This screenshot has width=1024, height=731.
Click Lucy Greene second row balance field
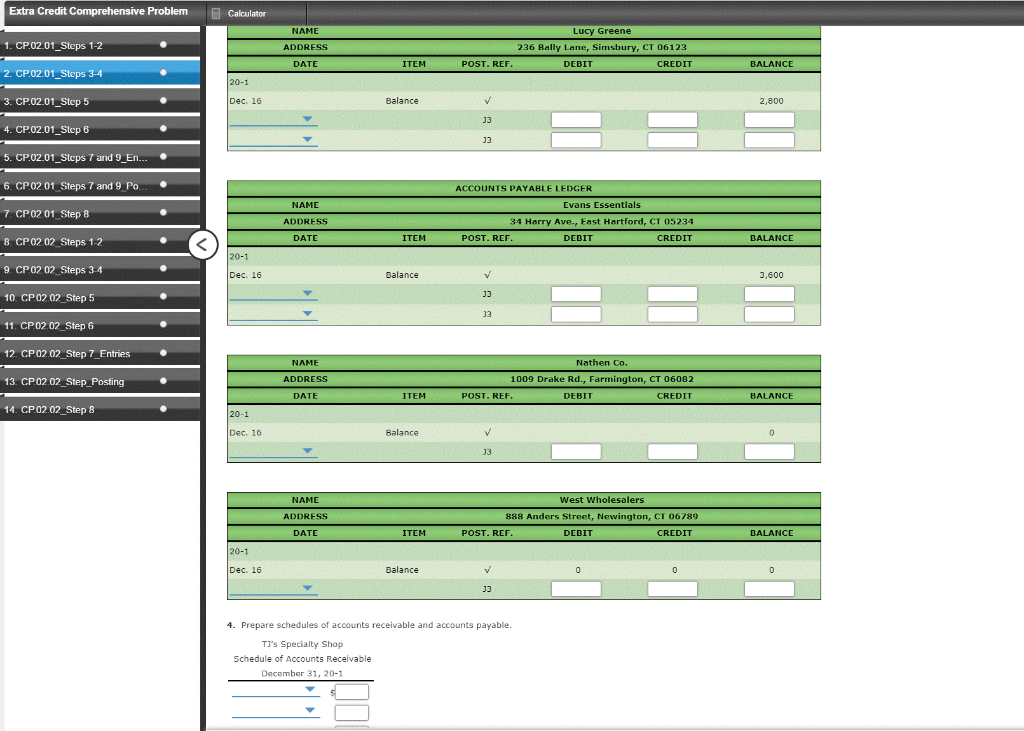(x=769, y=140)
